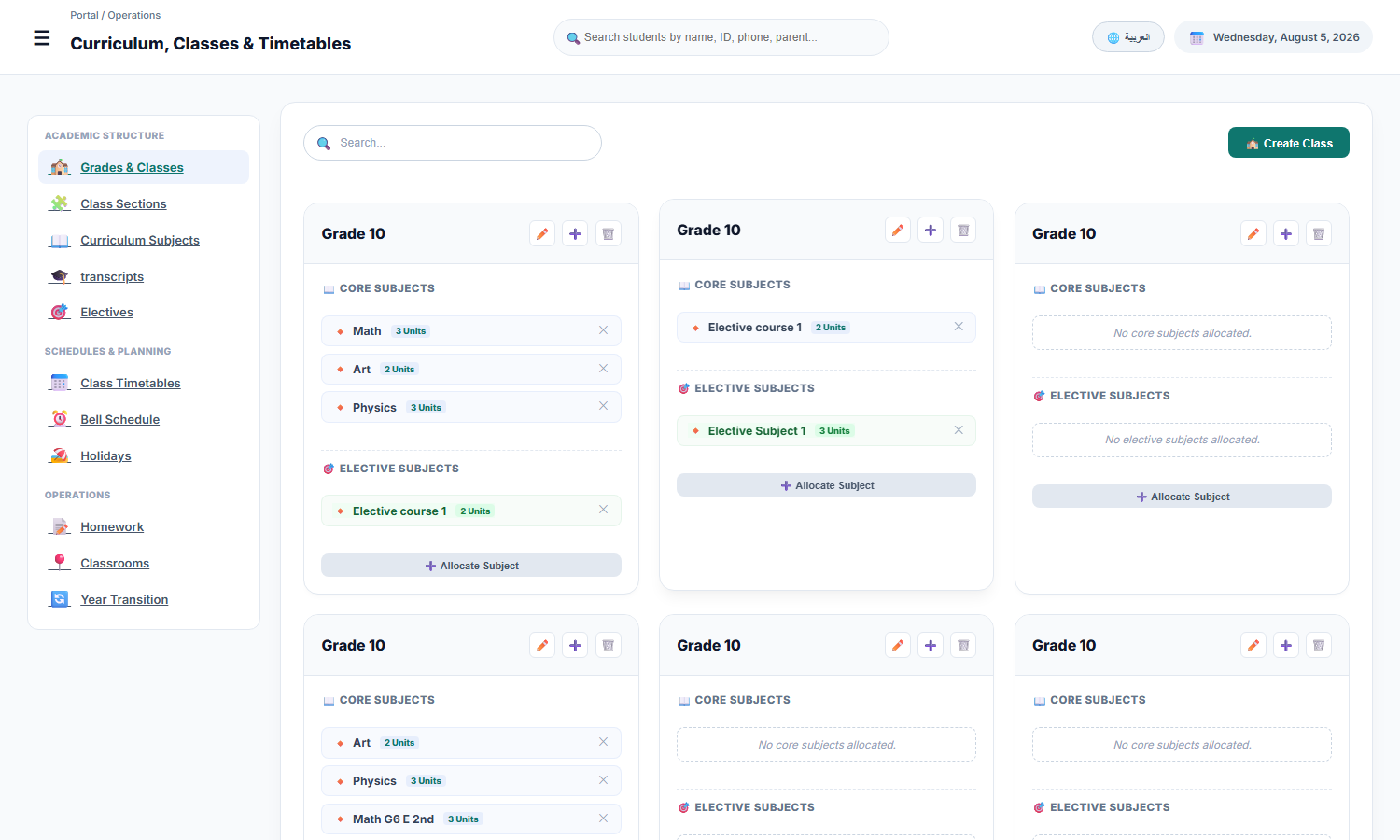The height and width of the screenshot is (840, 1400).
Task: Click the Academic Structure section heading
Action: click(105, 136)
